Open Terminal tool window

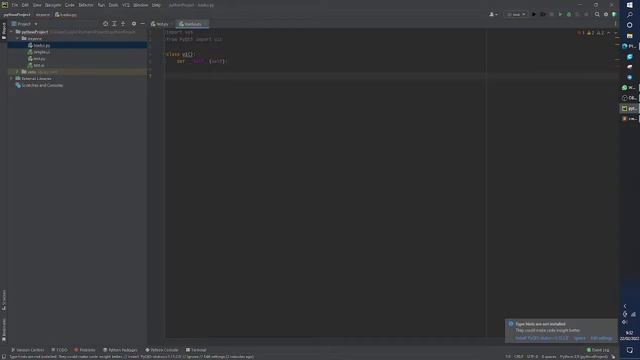tap(196, 350)
